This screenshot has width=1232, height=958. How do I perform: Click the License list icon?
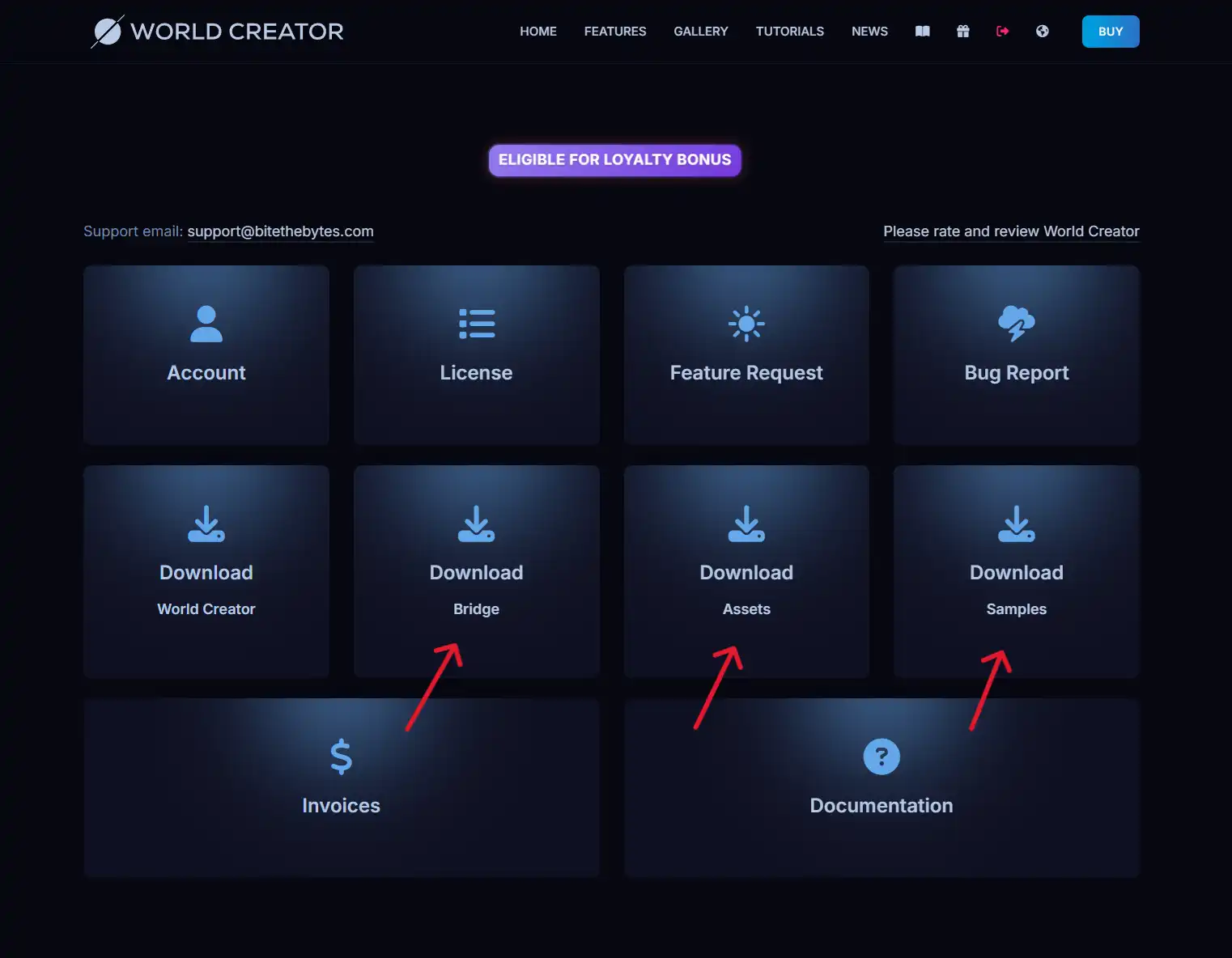click(476, 324)
